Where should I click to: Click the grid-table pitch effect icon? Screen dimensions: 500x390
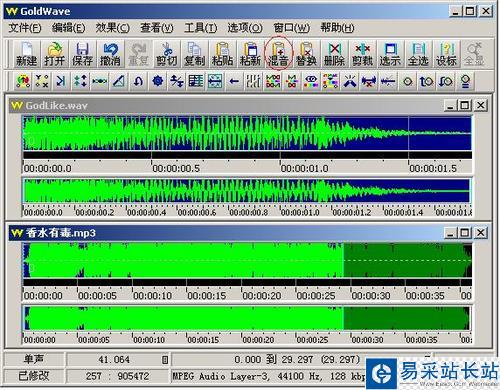(x=196, y=81)
